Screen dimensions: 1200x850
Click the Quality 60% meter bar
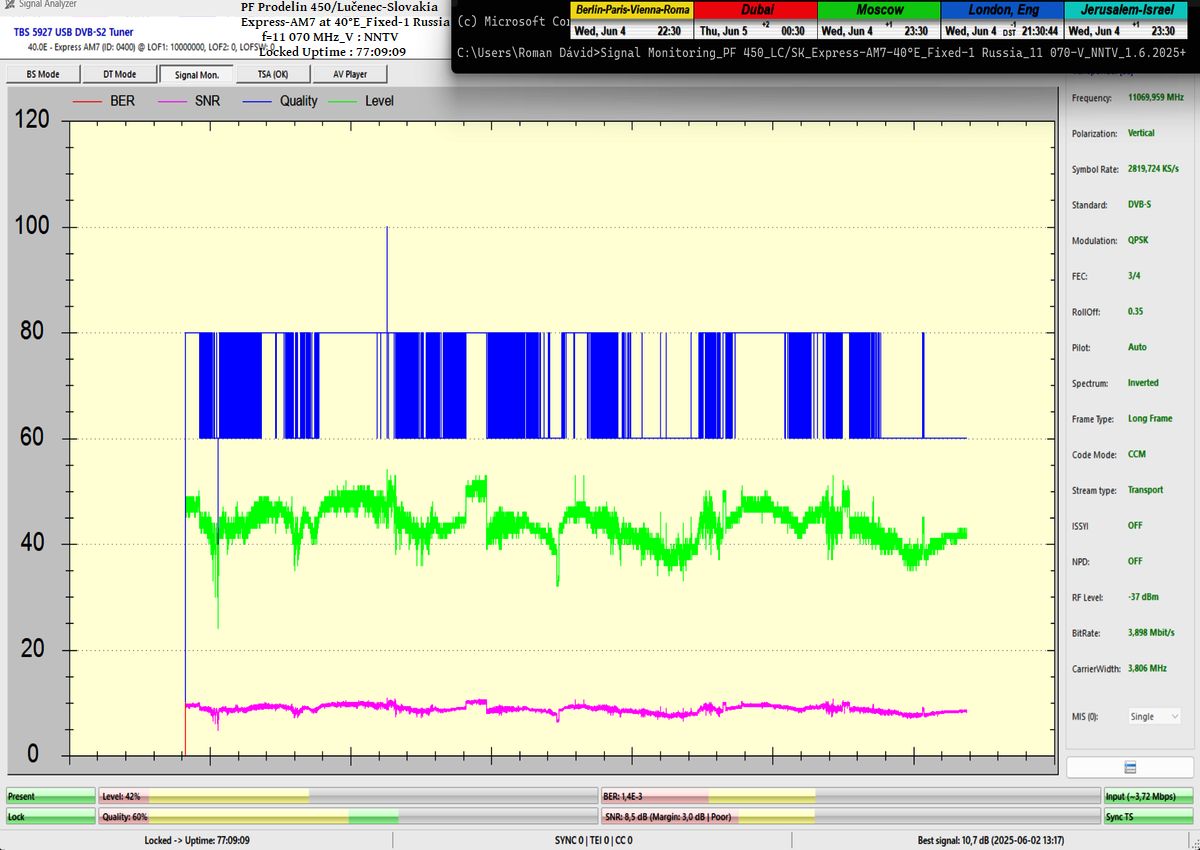(347, 817)
